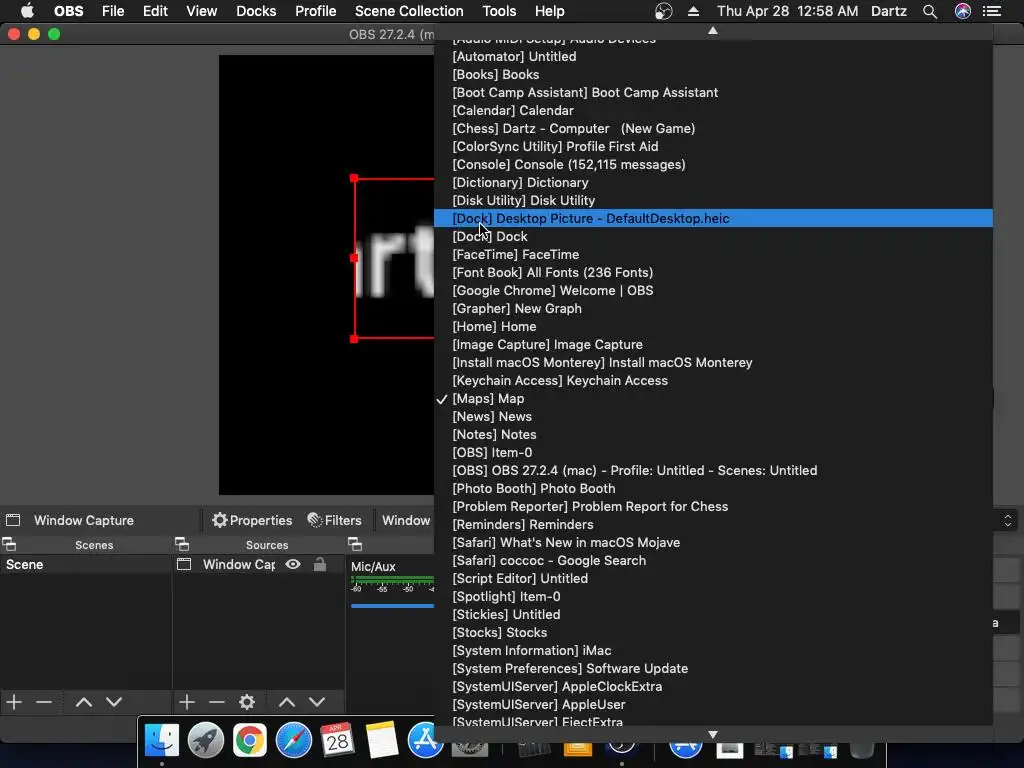Screen dimensions: 1024x768
Task: Move source down in Sources panel
Action: (317, 702)
